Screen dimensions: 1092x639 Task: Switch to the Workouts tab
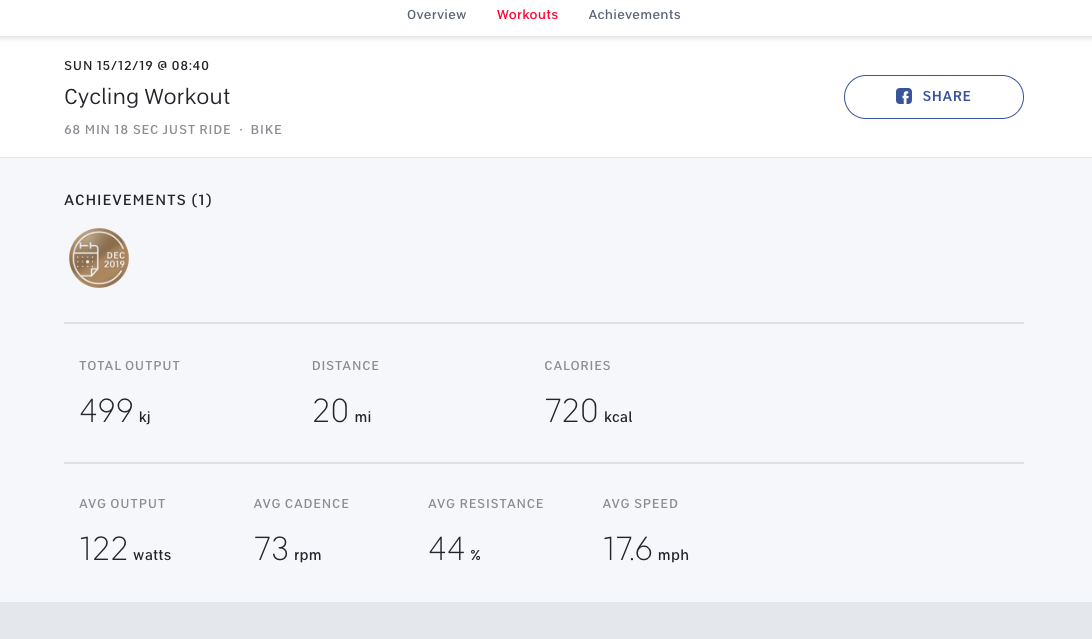click(x=527, y=15)
